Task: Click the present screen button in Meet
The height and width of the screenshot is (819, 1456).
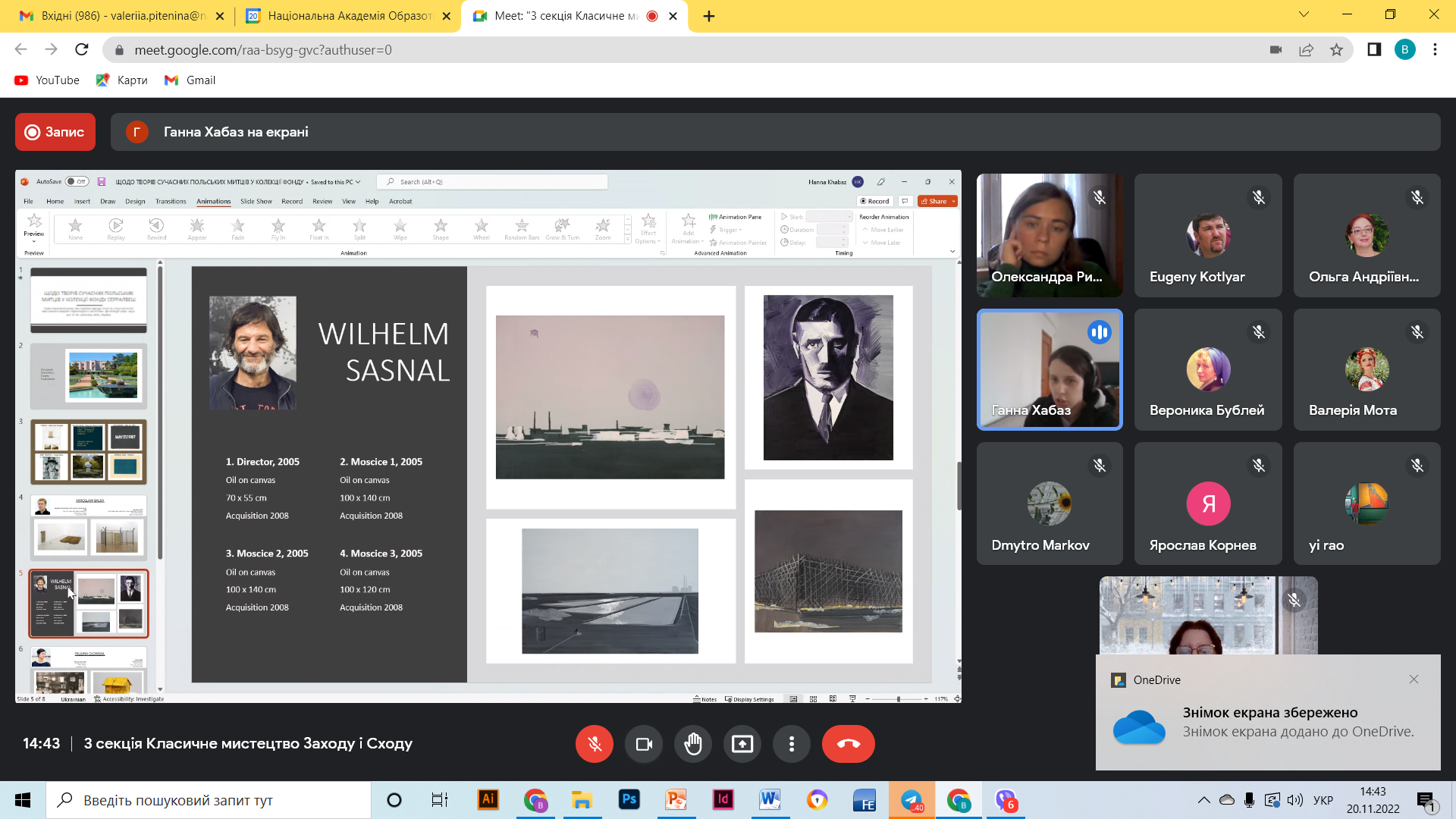Action: 742,744
